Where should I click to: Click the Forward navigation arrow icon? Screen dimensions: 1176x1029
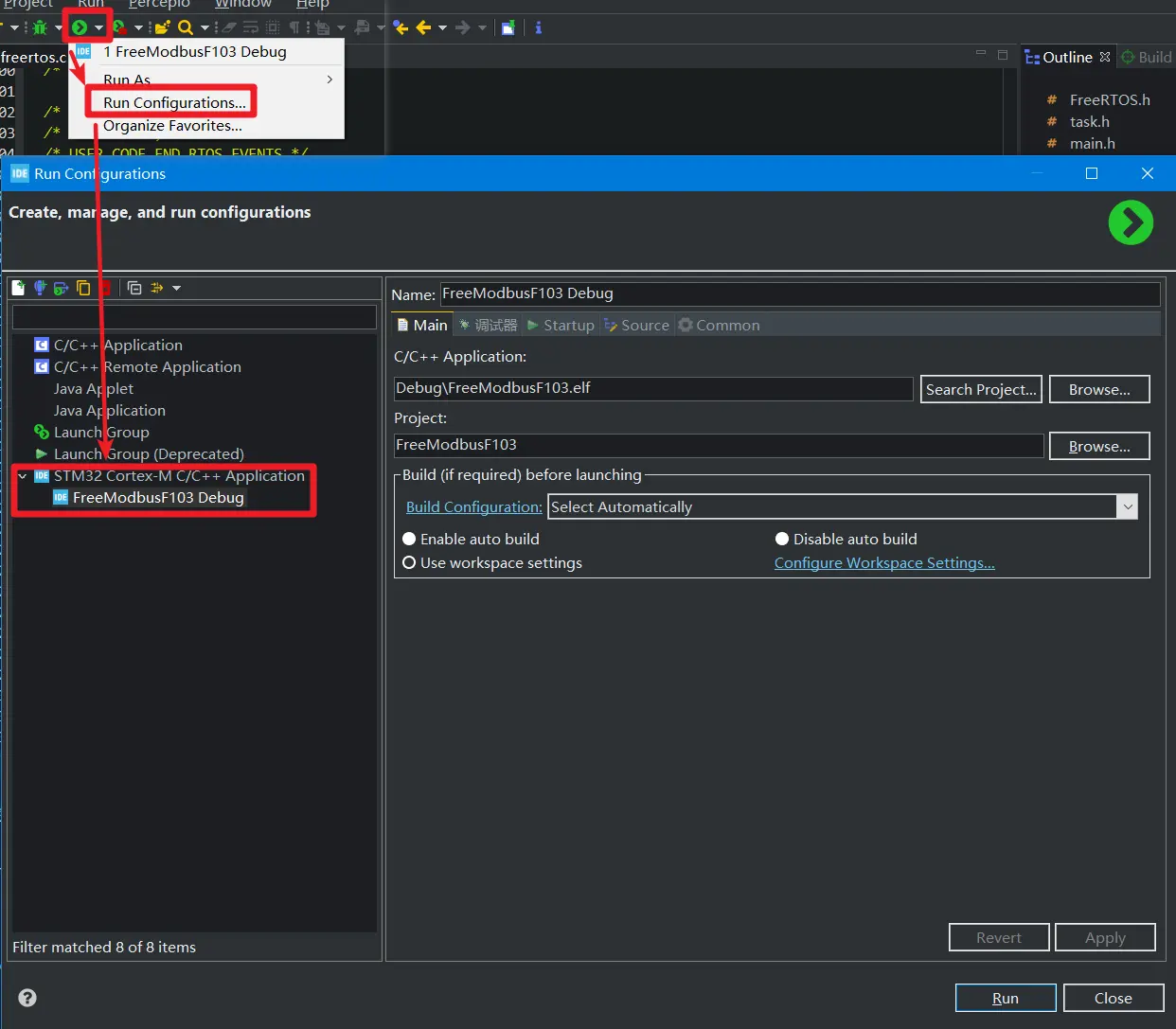click(463, 27)
